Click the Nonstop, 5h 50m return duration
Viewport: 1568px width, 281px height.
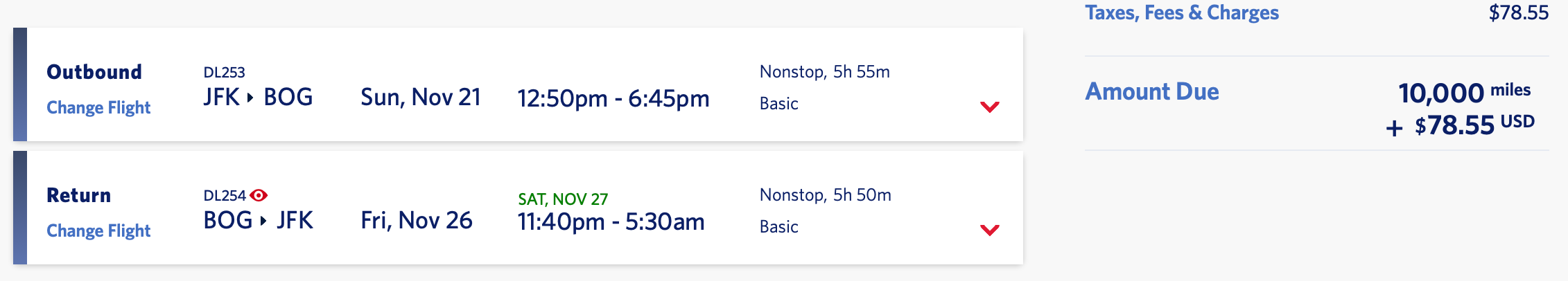tap(826, 195)
